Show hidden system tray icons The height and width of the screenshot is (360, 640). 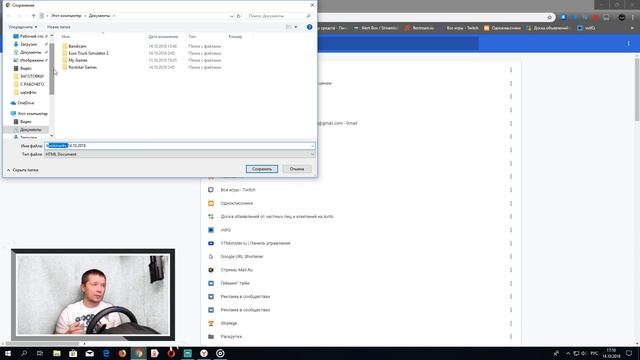coord(568,353)
